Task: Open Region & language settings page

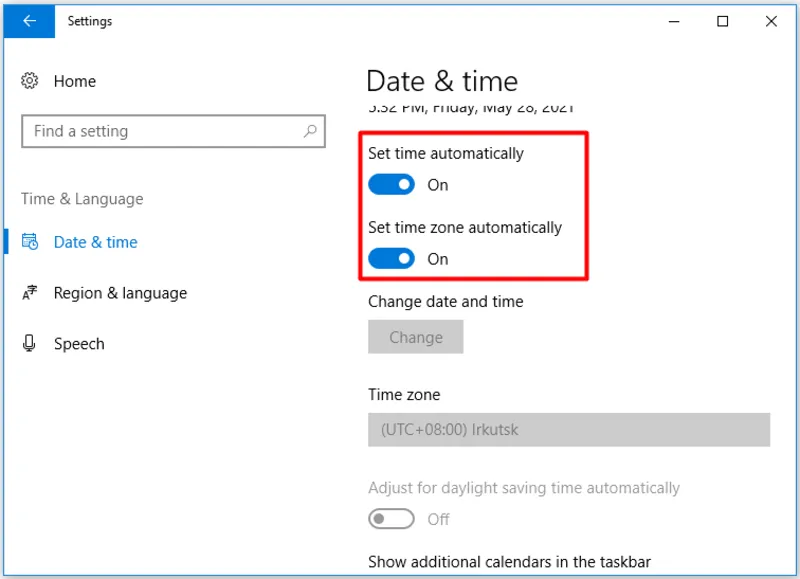Action: coord(120,293)
